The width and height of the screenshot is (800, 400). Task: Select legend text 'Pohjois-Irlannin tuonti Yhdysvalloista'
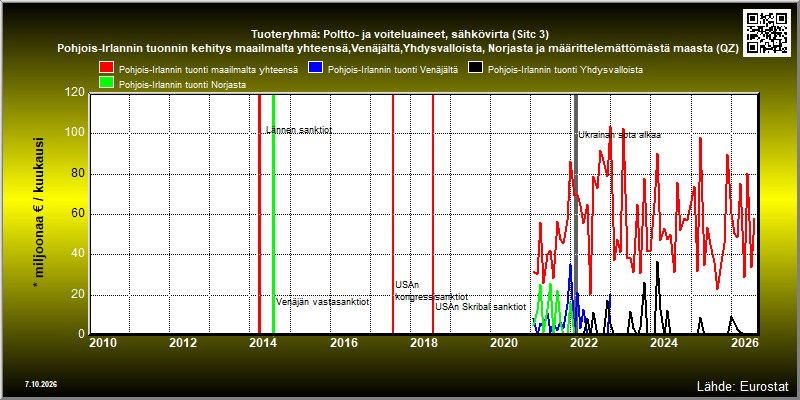565,69
